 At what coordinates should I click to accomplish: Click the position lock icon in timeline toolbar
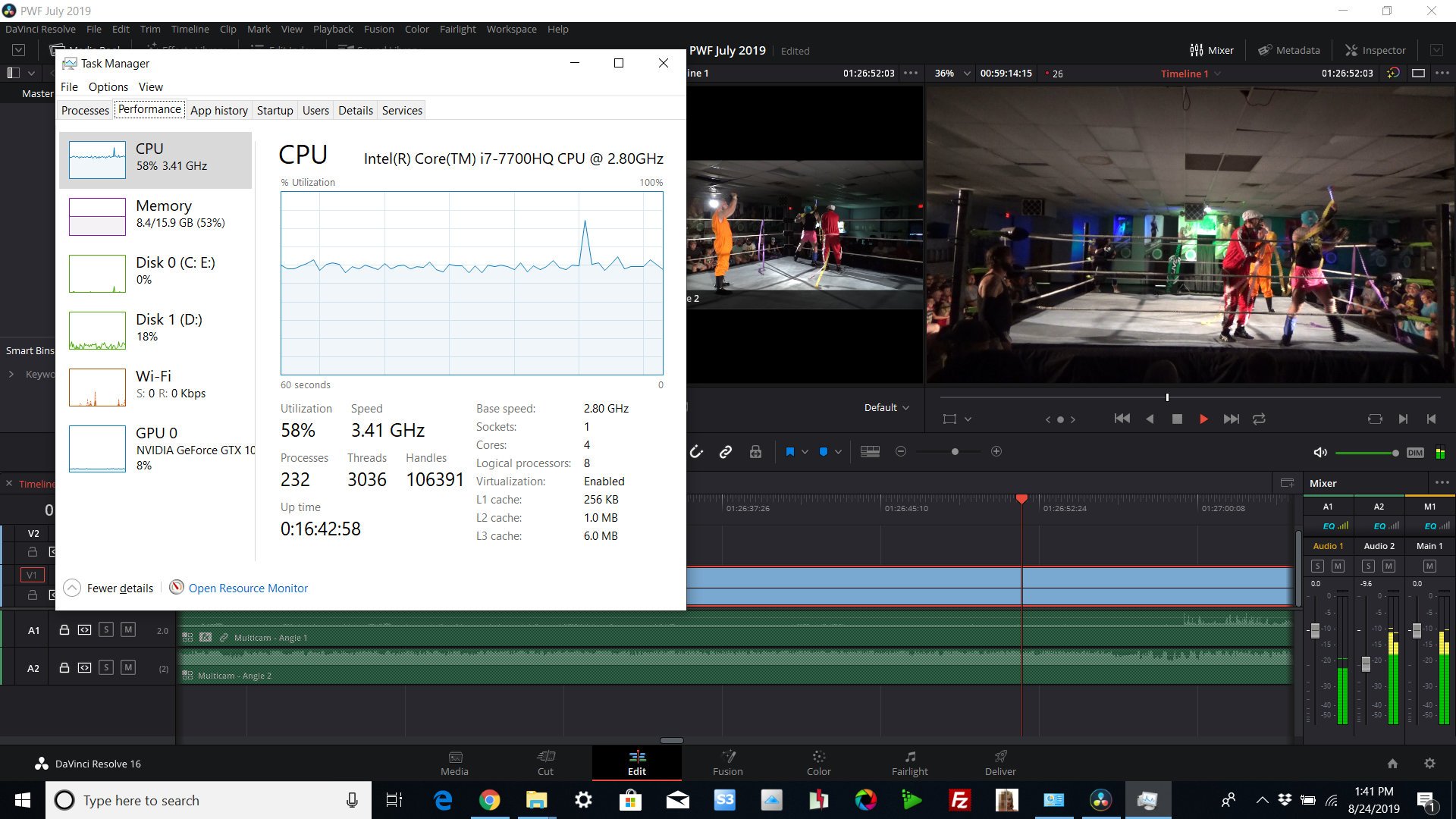755,452
